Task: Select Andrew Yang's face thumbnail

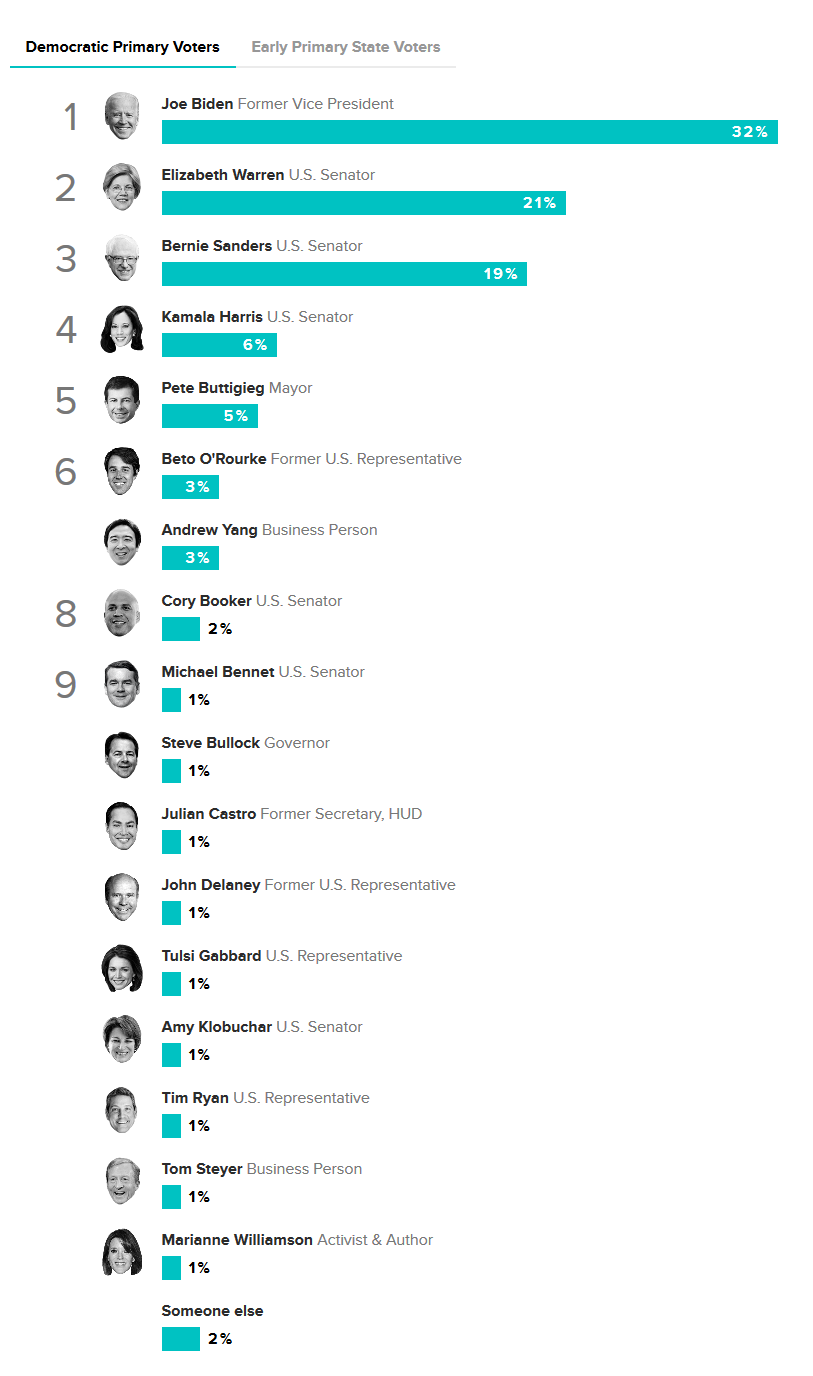Action: point(122,542)
